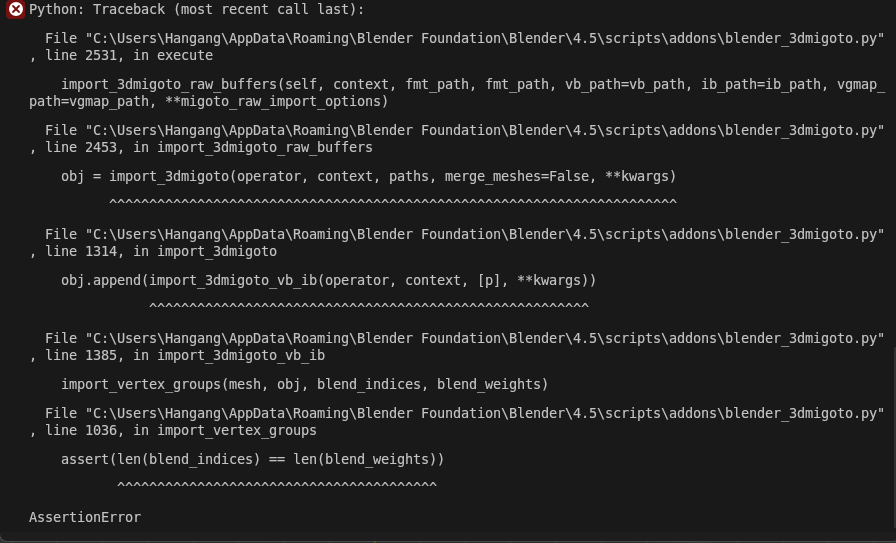Click 'line 1036, in import_vertex_groups' text
The width and height of the screenshot is (896, 543).
pos(181,430)
